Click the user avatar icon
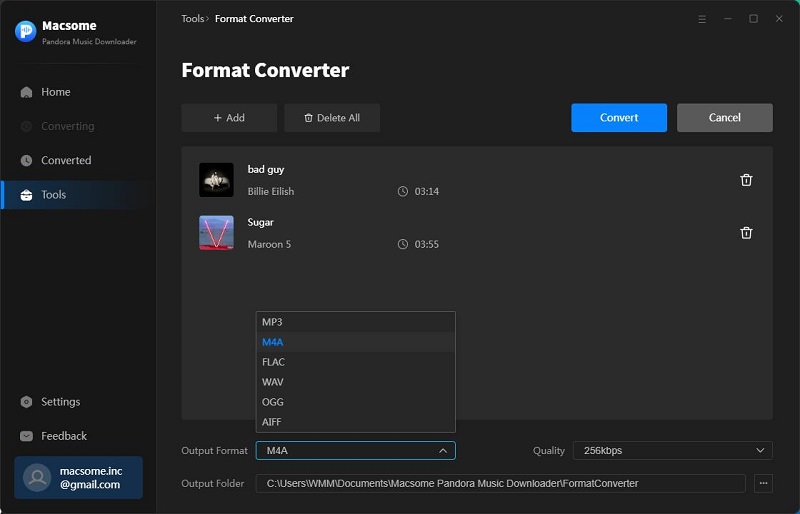 (x=37, y=477)
